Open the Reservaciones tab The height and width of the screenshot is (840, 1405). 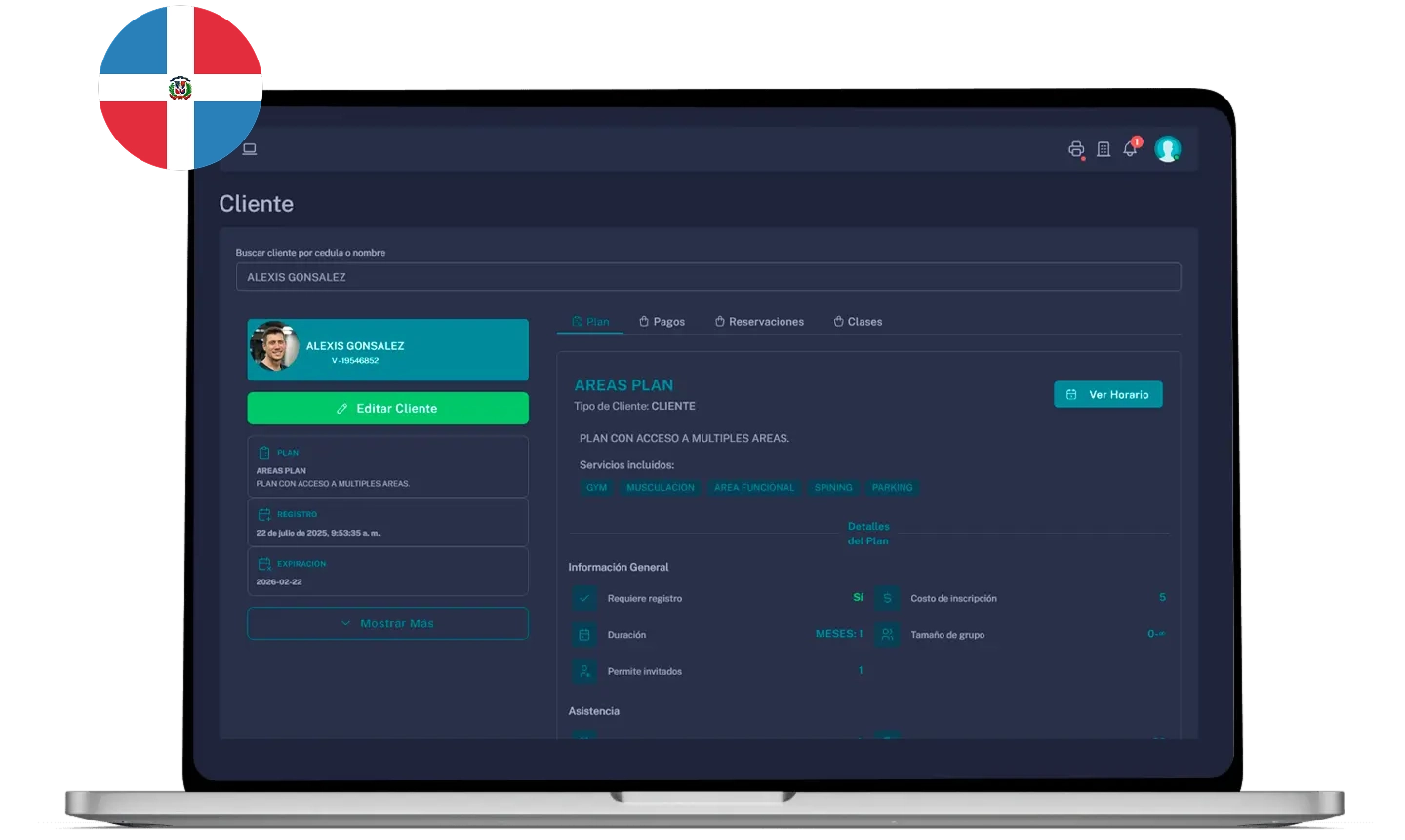(x=759, y=322)
